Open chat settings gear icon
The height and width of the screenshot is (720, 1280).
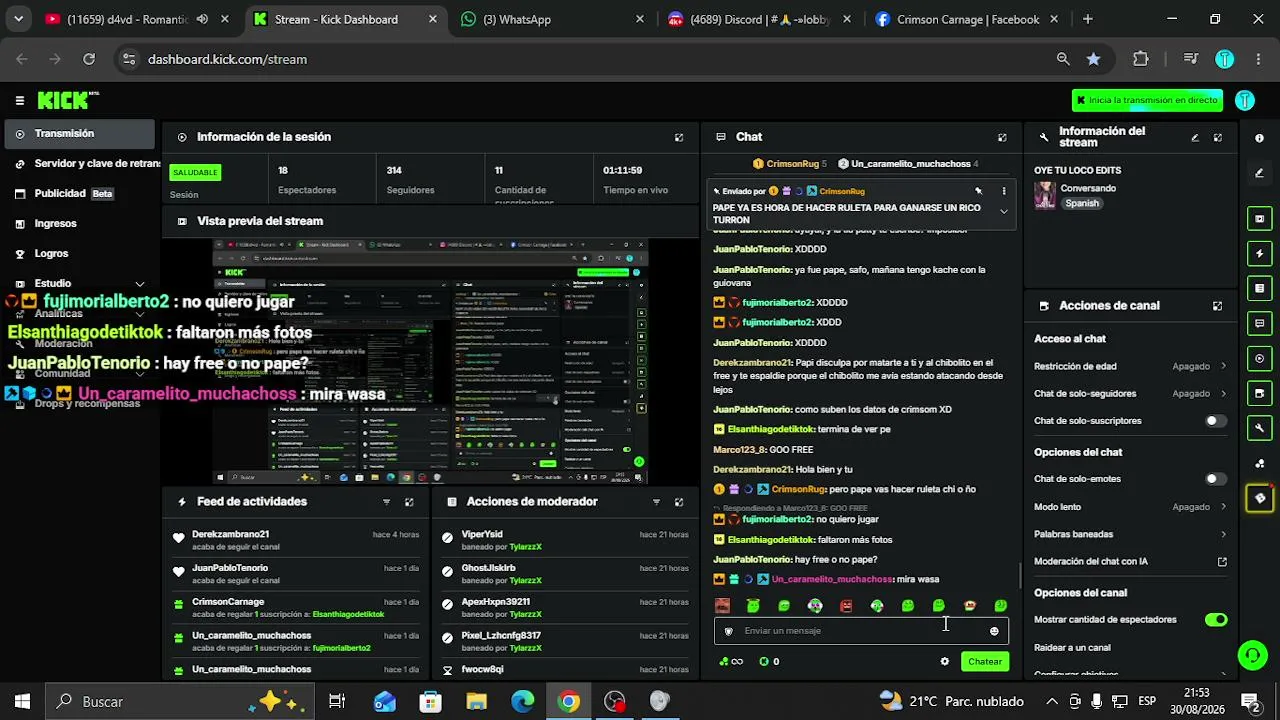(945, 661)
